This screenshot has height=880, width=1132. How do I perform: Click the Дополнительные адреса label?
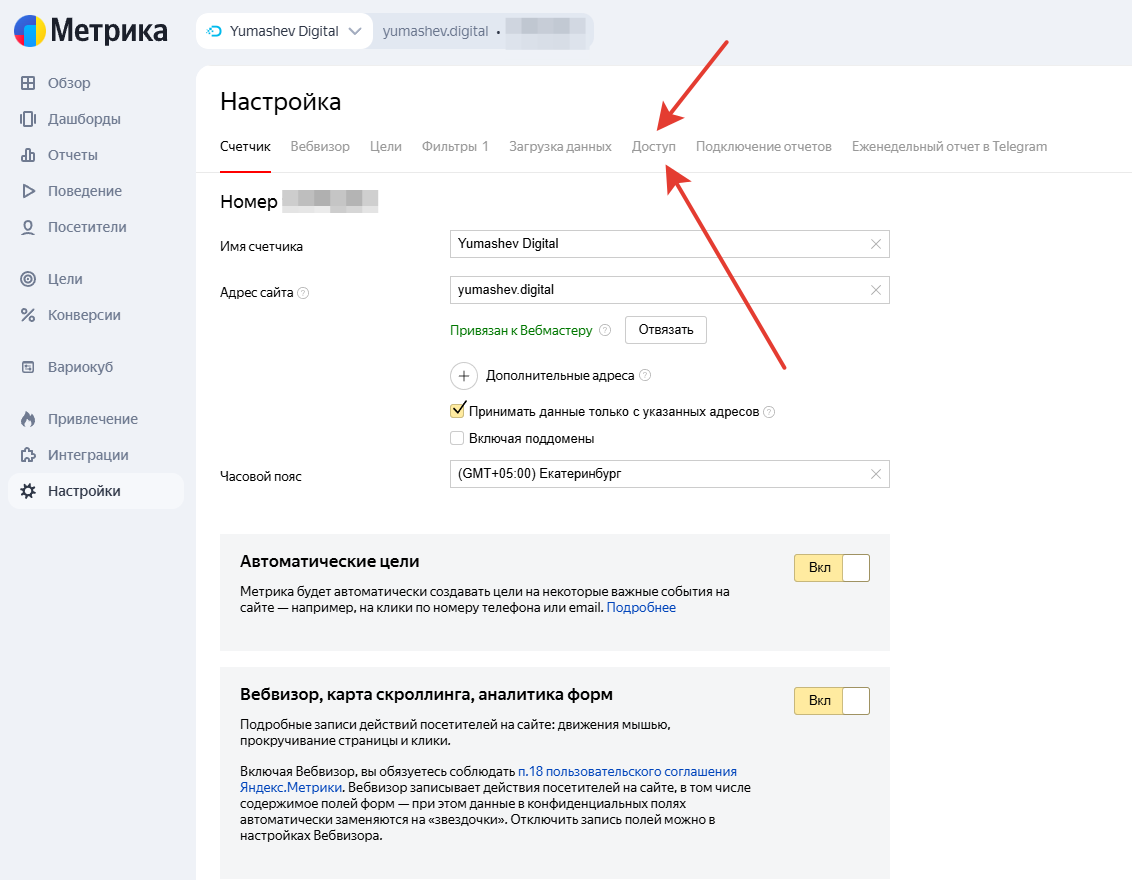[560, 376]
